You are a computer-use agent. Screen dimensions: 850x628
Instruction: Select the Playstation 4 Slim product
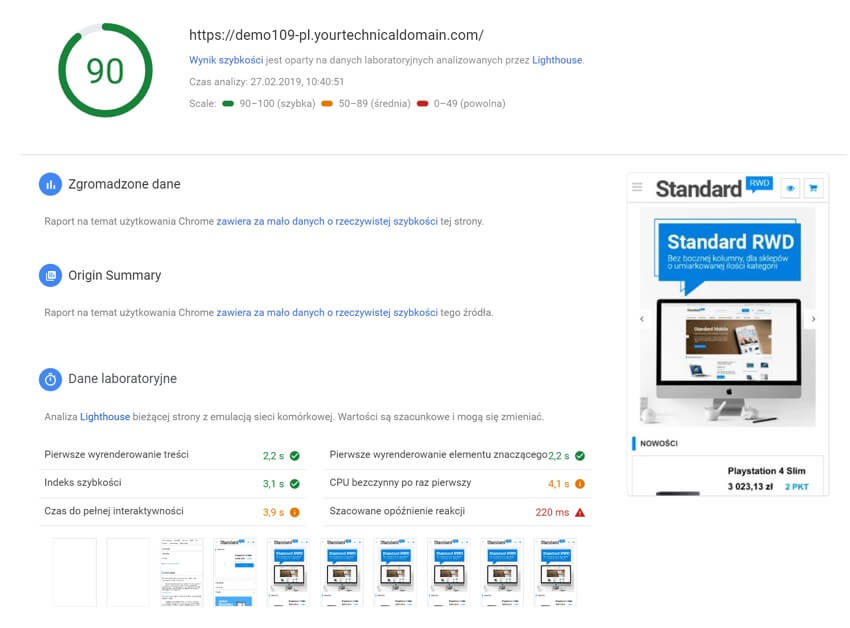[766, 471]
